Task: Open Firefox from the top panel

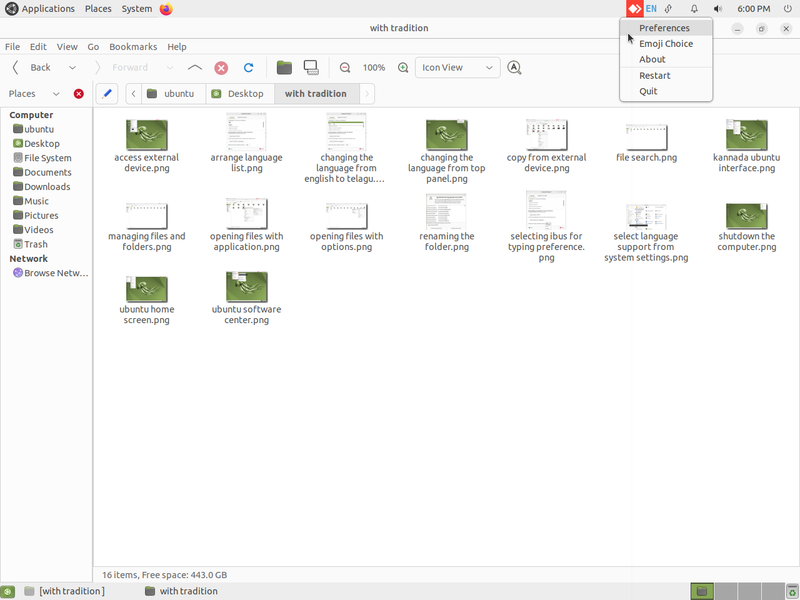Action: point(166,9)
